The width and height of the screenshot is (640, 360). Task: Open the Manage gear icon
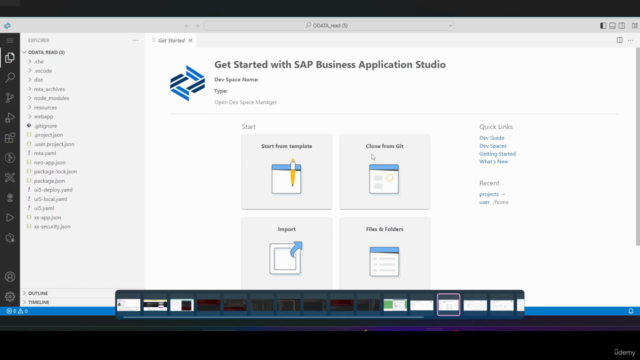pos(10,297)
